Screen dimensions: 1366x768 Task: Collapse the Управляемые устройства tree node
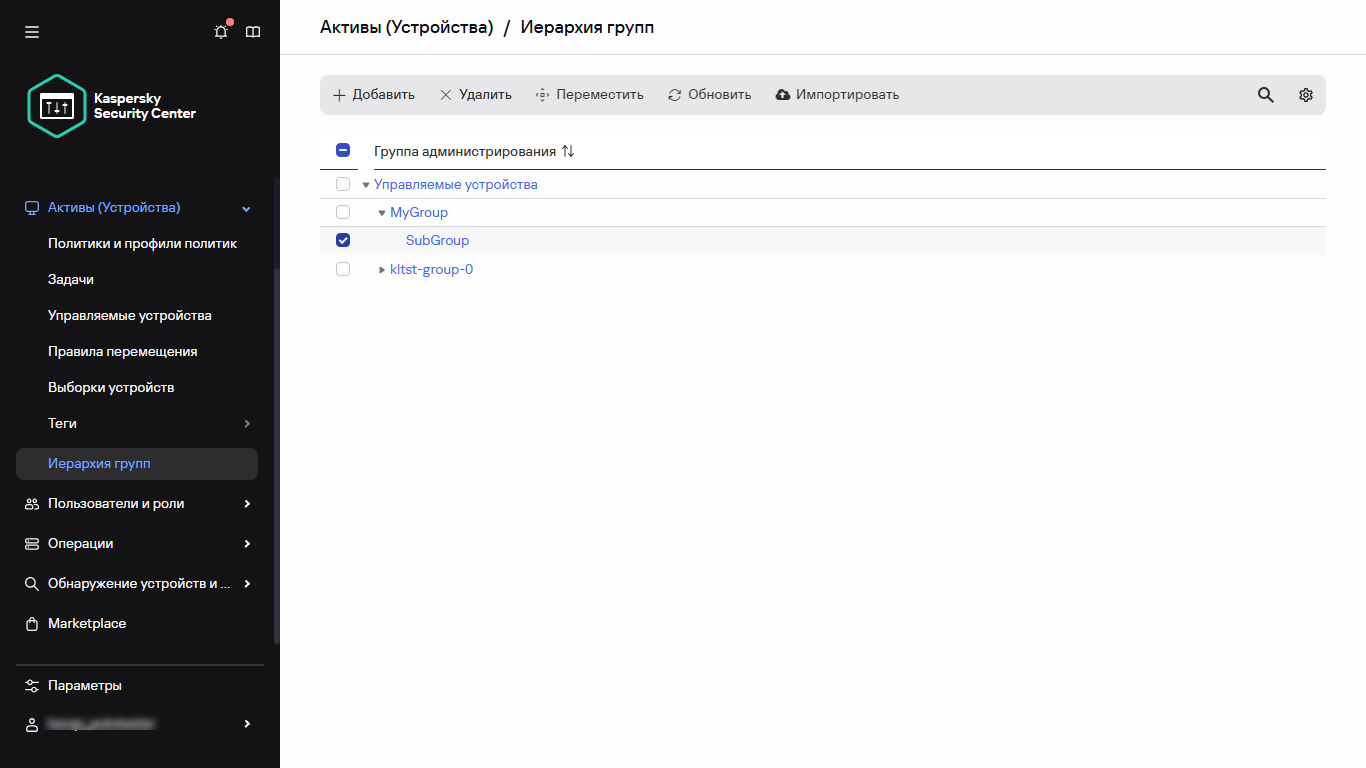tap(365, 184)
